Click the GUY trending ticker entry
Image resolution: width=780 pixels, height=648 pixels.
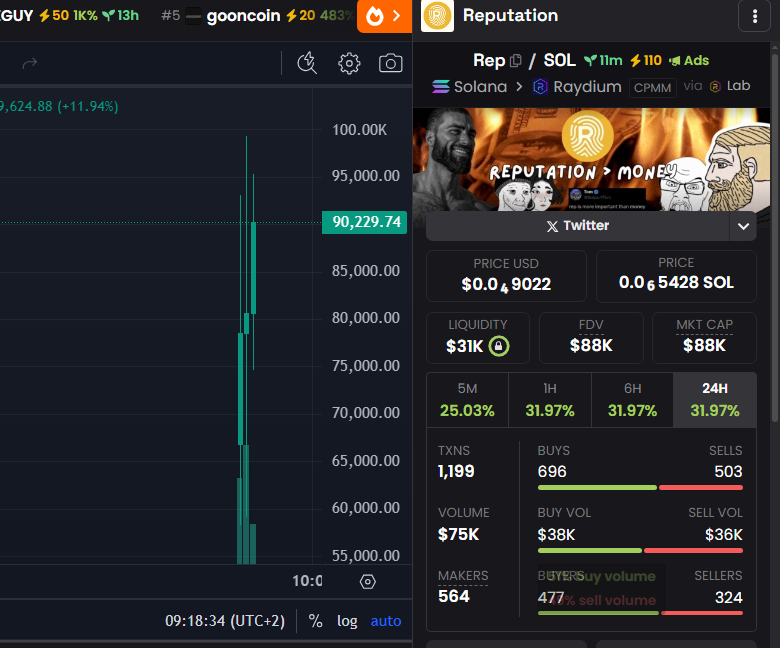(x=70, y=16)
